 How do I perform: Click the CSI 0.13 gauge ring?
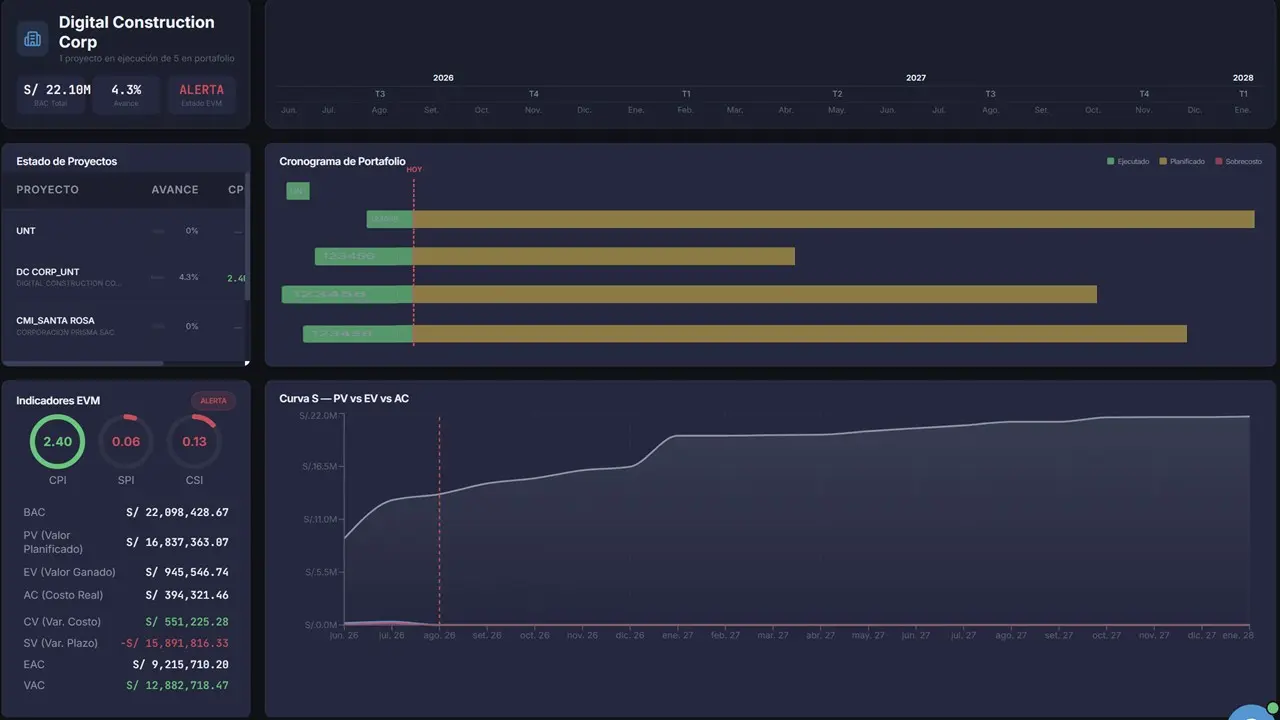[x=194, y=441]
